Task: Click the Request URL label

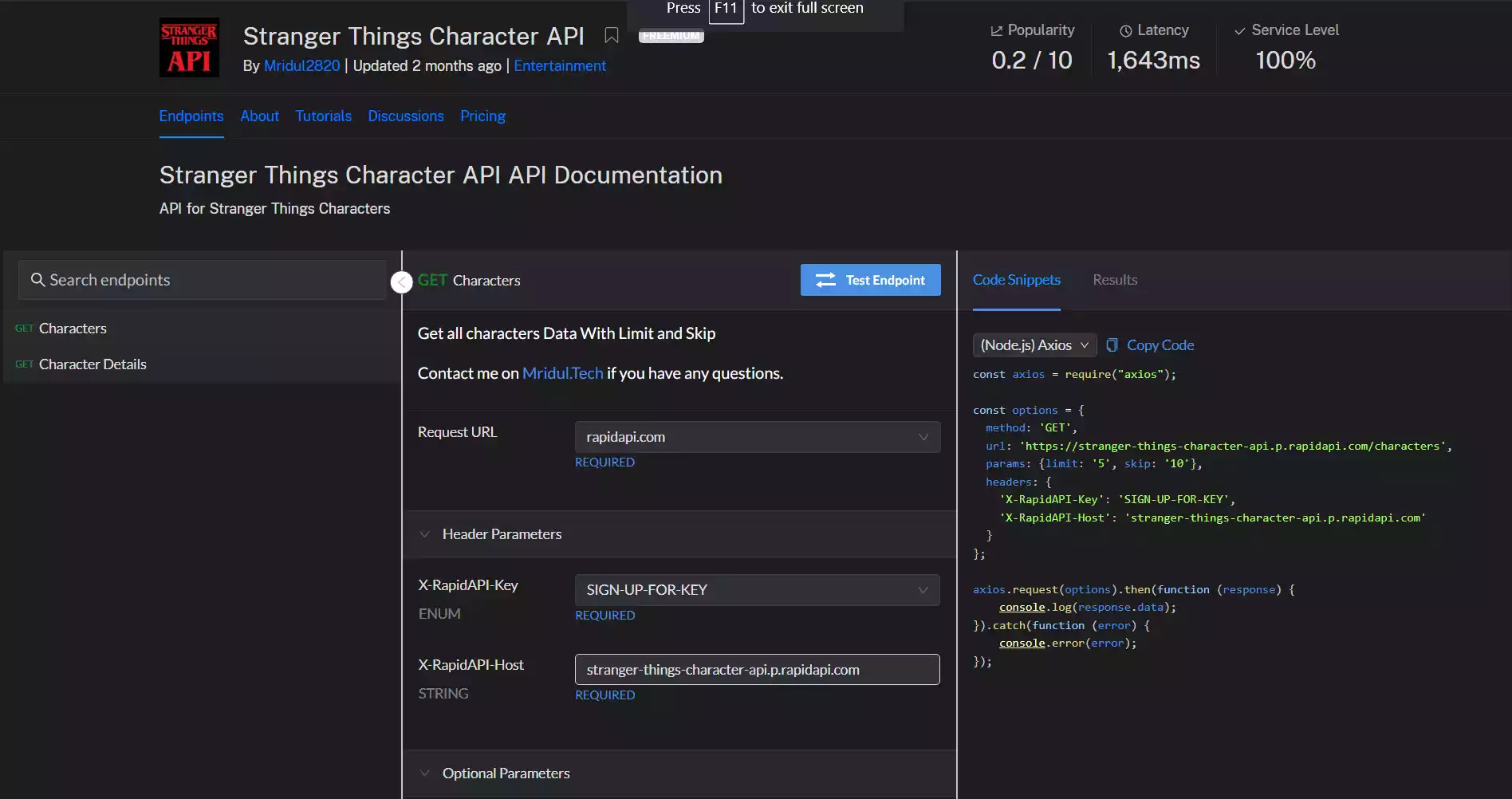Action: click(x=458, y=432)
